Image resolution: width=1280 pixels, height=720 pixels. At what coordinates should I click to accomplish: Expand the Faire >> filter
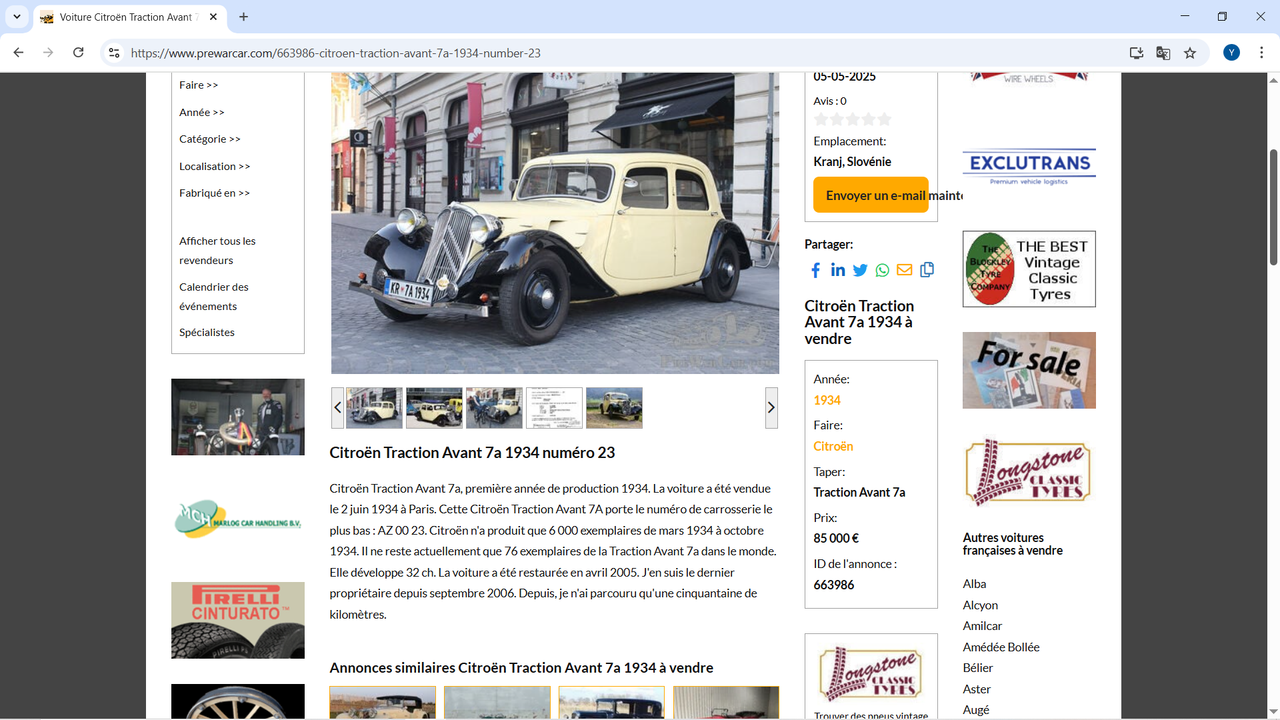click(x=198, y=85)
